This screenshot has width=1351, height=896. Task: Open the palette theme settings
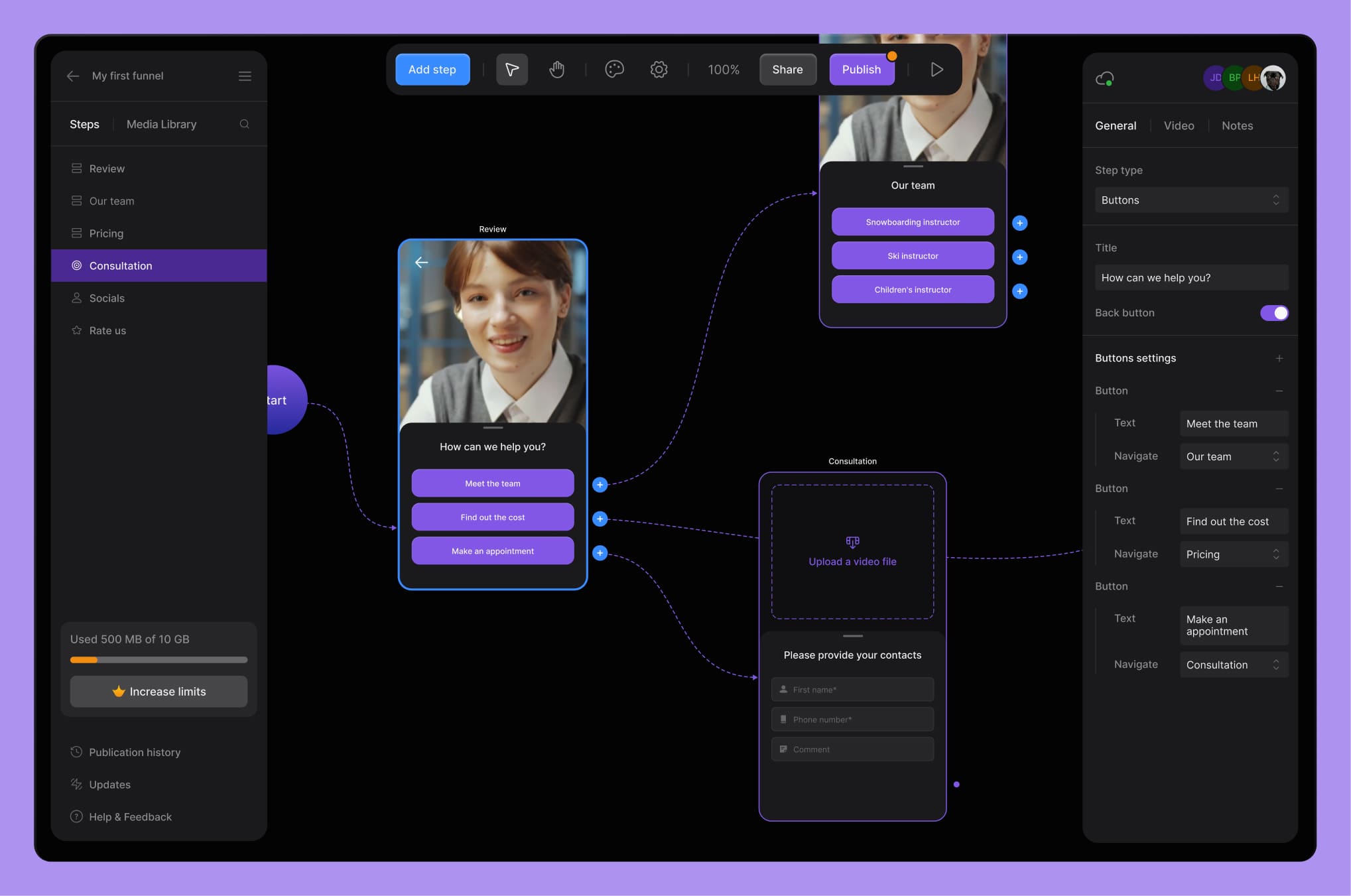click(x=614, y=70)
